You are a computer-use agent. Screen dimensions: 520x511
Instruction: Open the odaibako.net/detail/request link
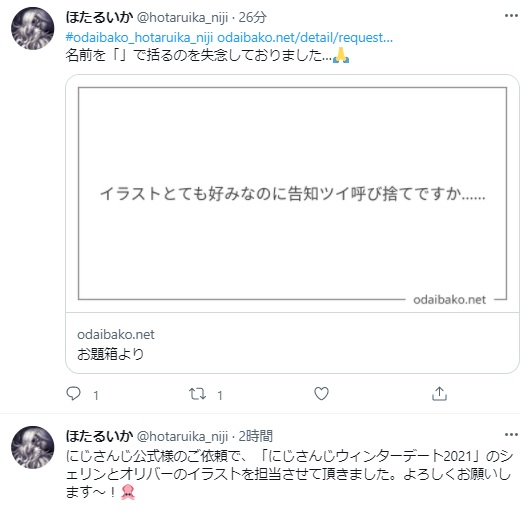(305, 37)
